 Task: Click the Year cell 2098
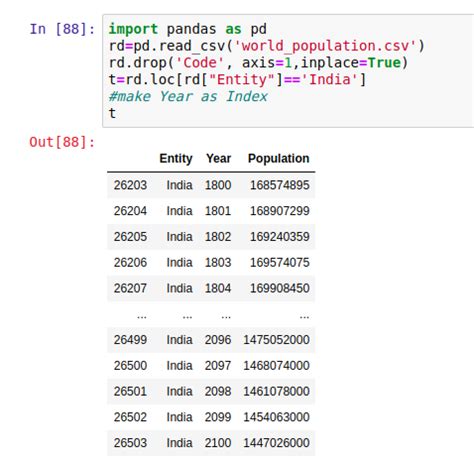click(x=218, y=391)
